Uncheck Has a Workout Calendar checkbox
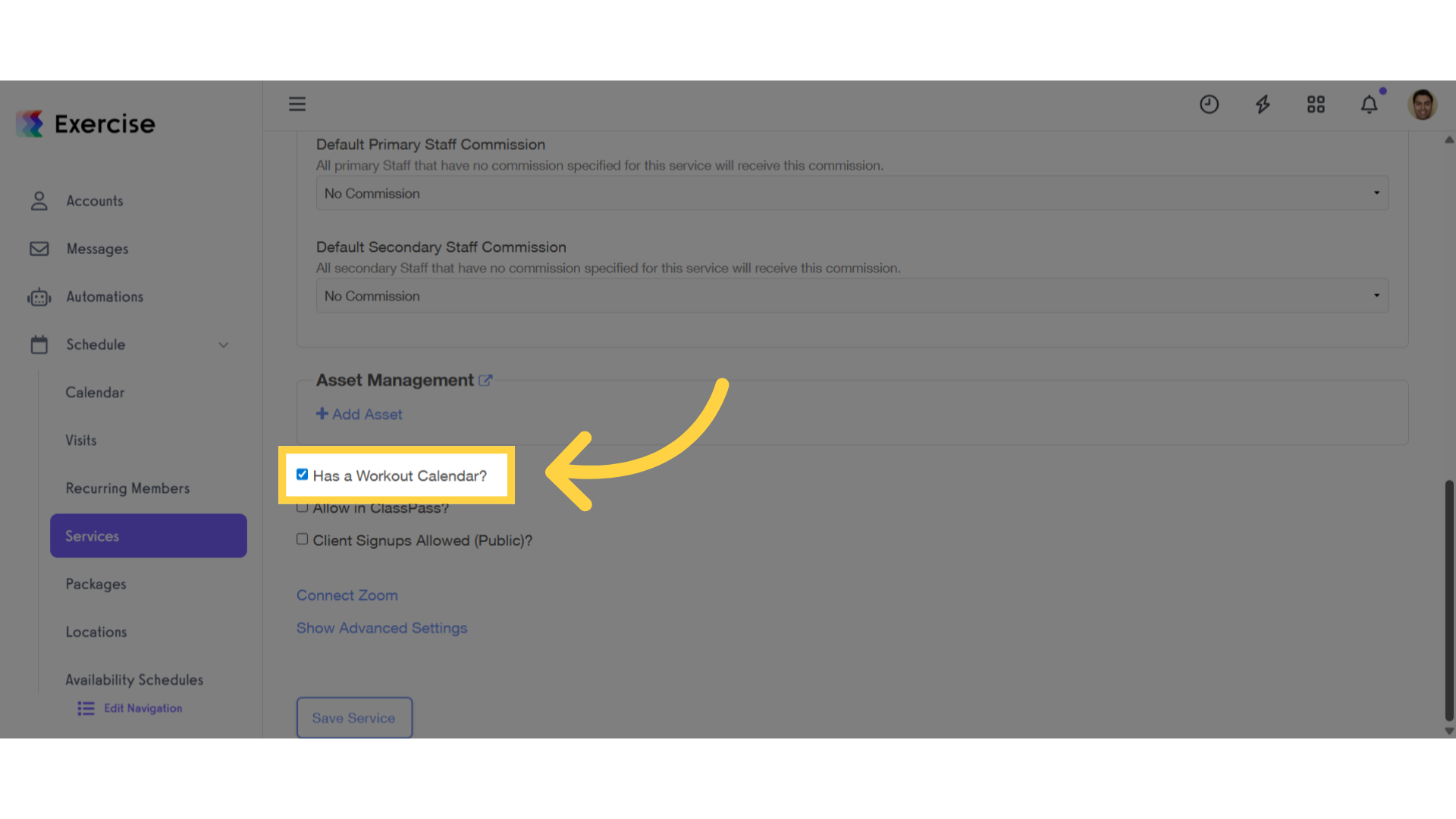Viewport: 1456px width, 819px height. pyautogui.click(x=302, y=475)
